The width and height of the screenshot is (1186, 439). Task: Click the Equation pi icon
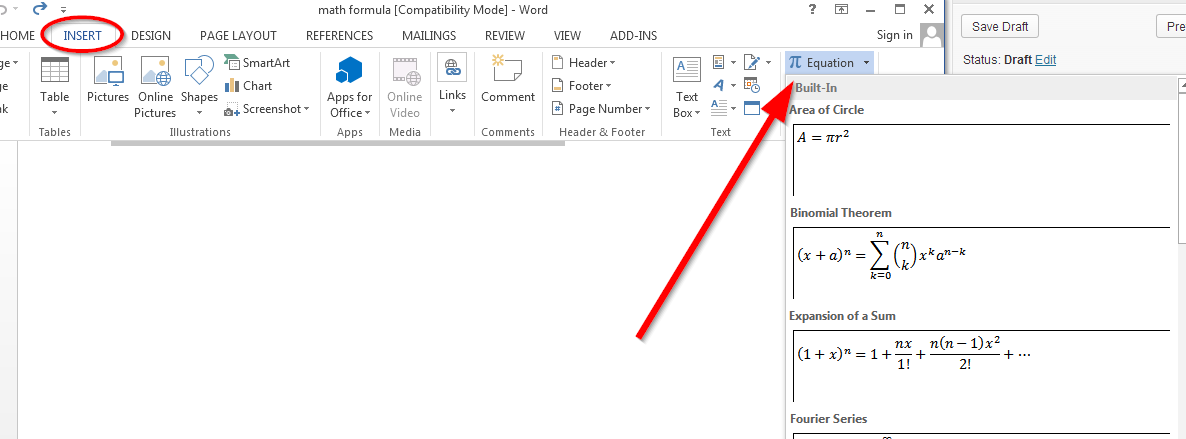[x=795, y=63]
